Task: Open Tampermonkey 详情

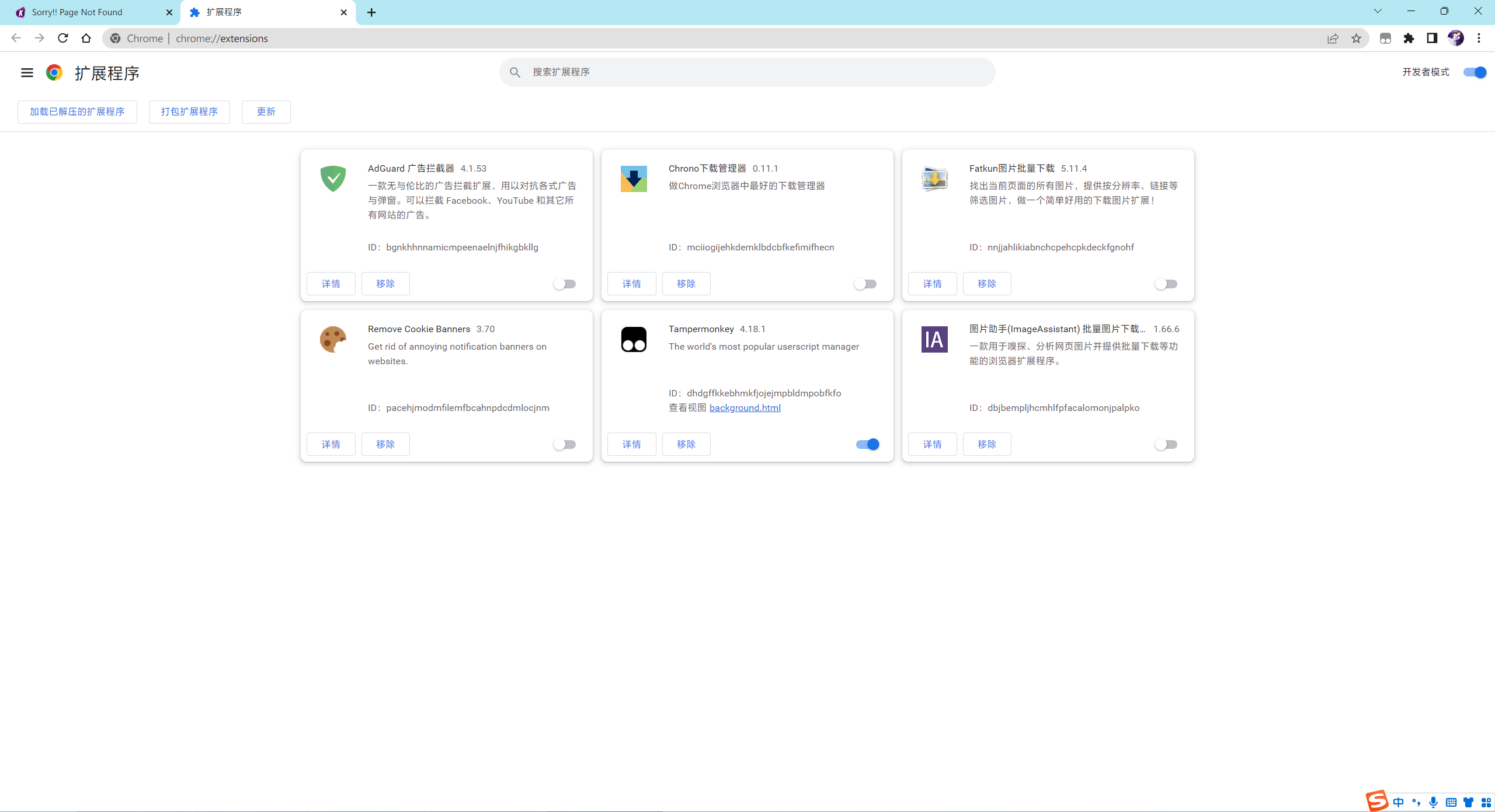Action: 631,444
